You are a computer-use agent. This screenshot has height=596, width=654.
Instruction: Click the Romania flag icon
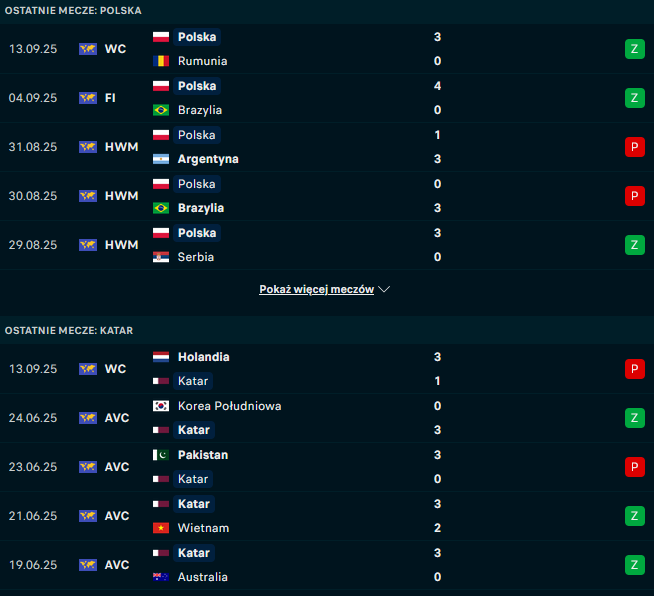coord(161,61)
